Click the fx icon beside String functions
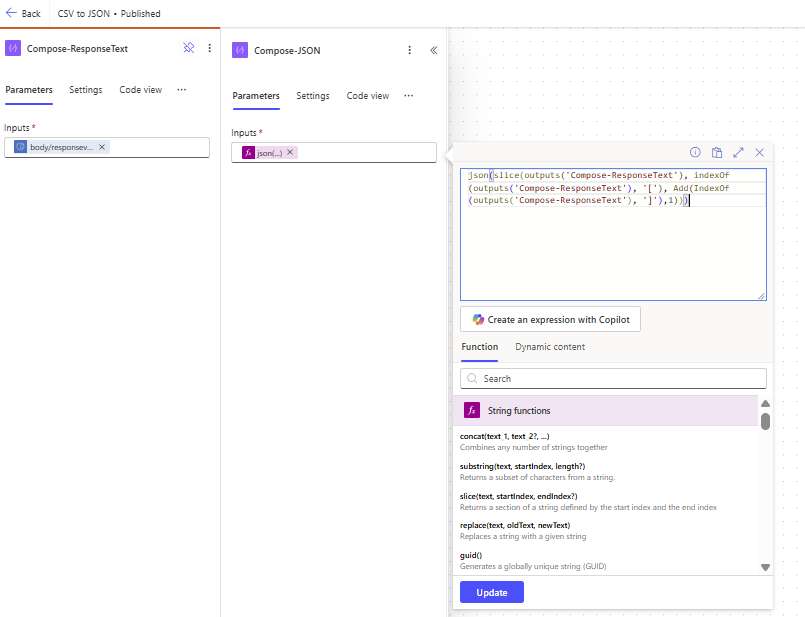The height and width of the screenshot is (617, 805). [472, 410]
